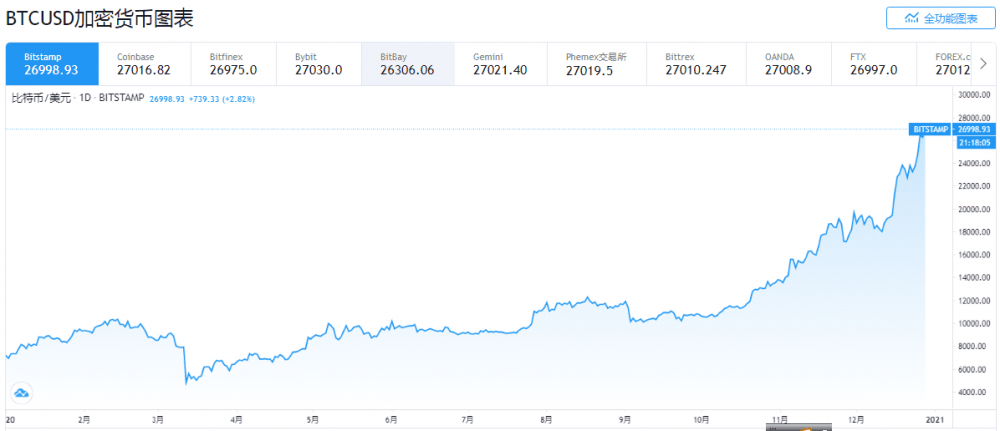Open the OANDA price tab
Screen dimensions: 1000x431
(x=785, y=64)
